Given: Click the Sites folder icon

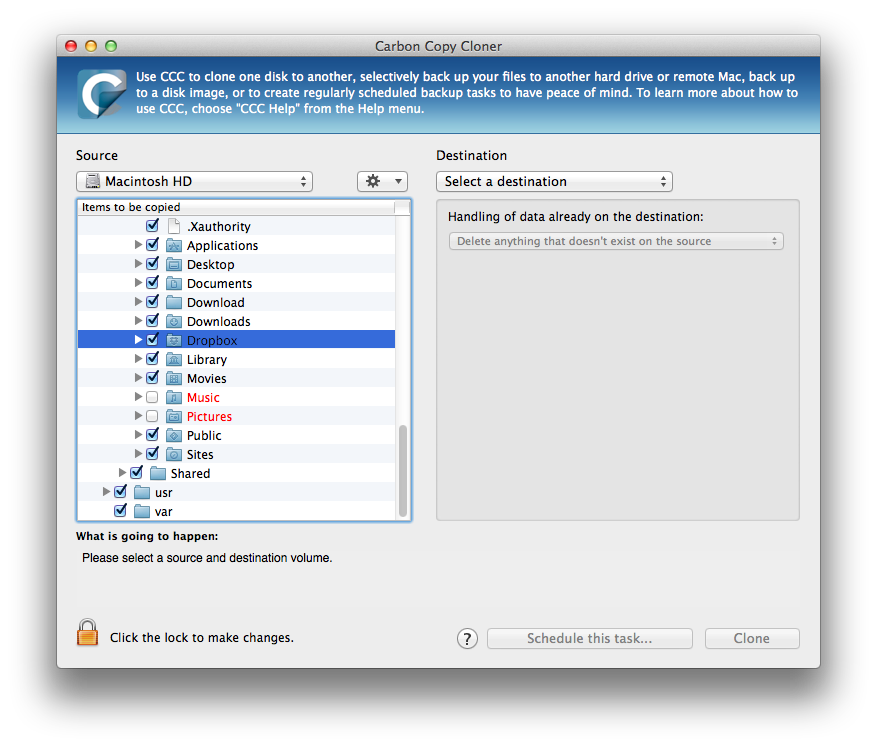Looking at the screenshot, I should click(x=174, y=454).
